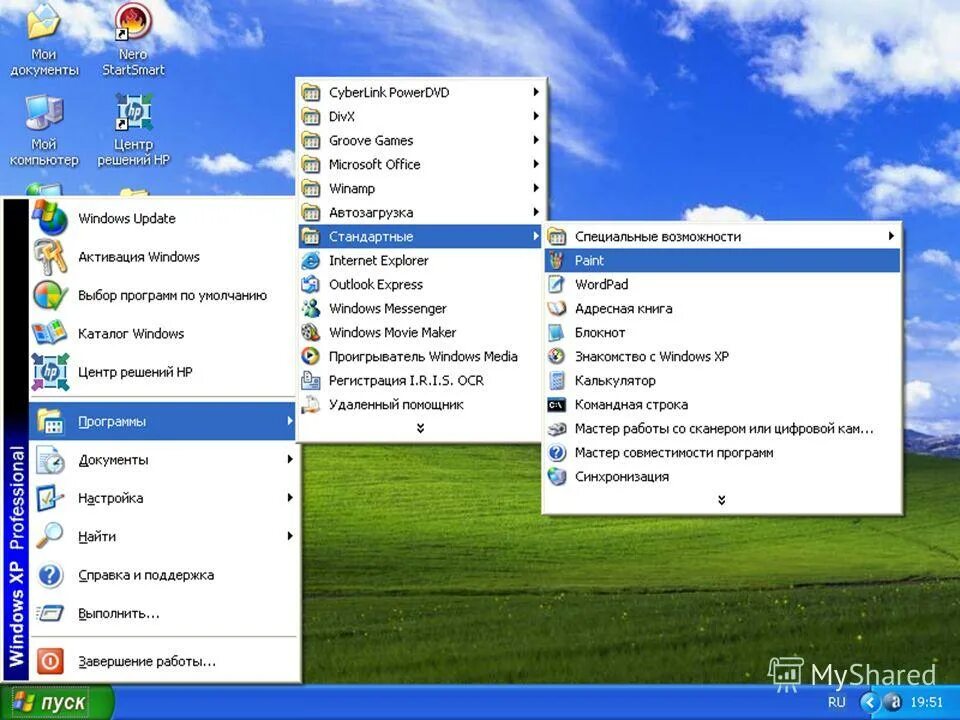This screenshot has height=720, width=960.
Task: Click the CyberLink PowerDVD label
Action: pyautogui.click(x=389, y=92)
